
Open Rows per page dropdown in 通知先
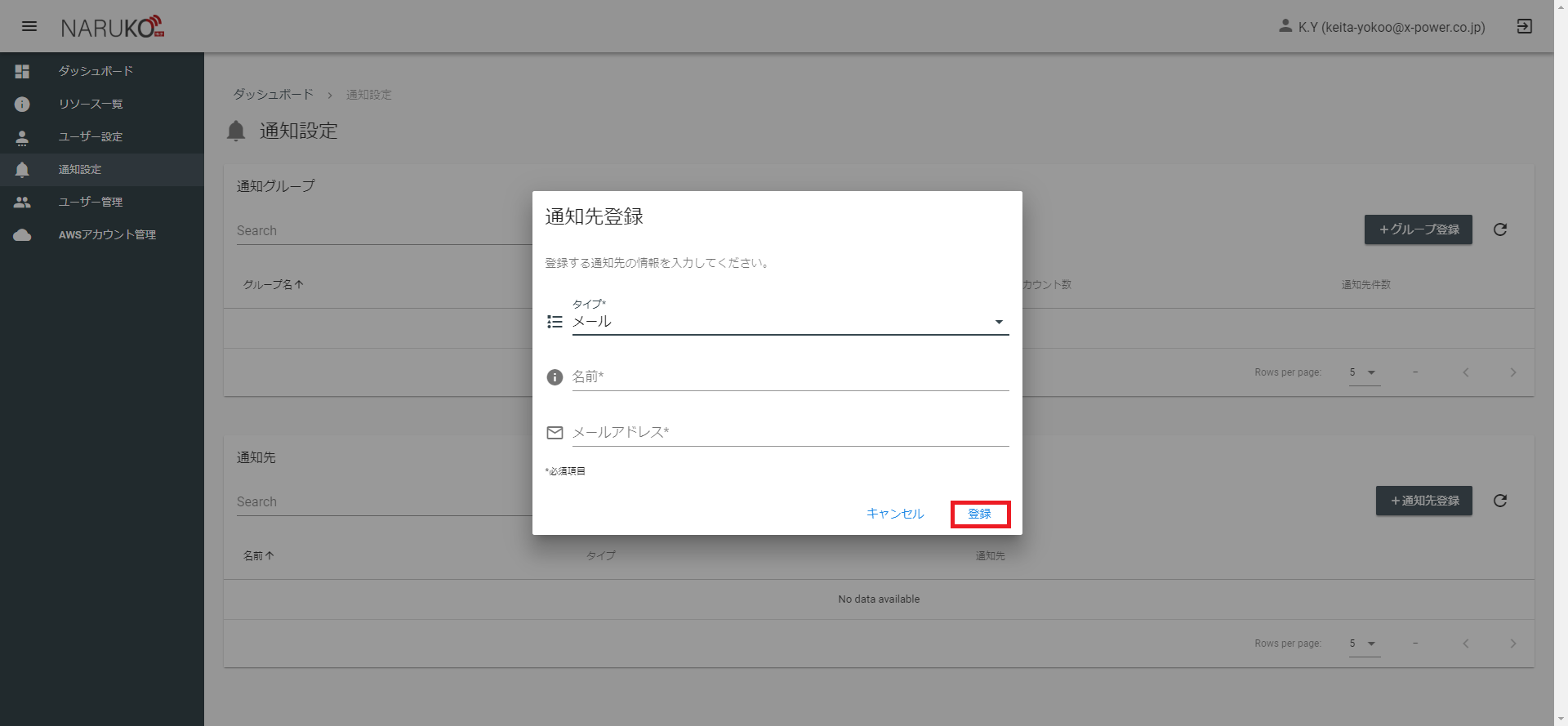point(1365,644)
